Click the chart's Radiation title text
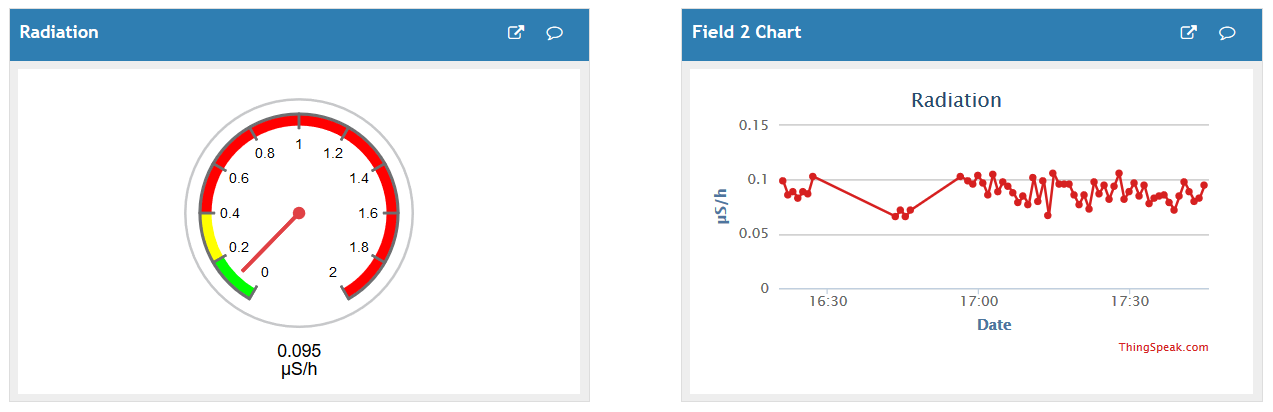The height and width of the screenshot is (412, 1273). point(956,100)
